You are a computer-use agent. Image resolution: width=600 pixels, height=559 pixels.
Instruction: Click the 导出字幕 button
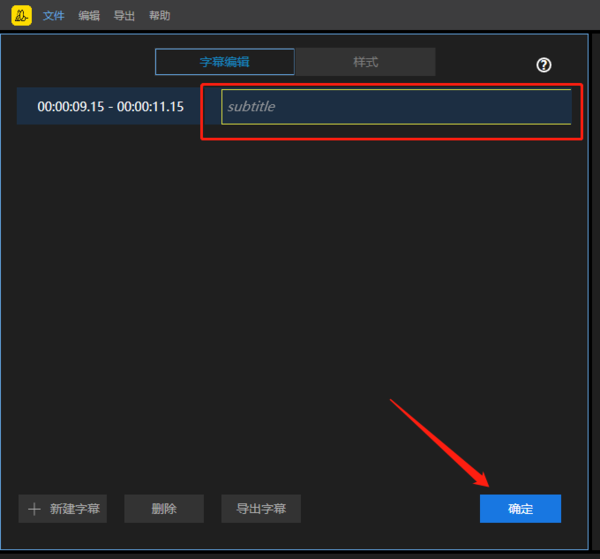pos(261,508)
